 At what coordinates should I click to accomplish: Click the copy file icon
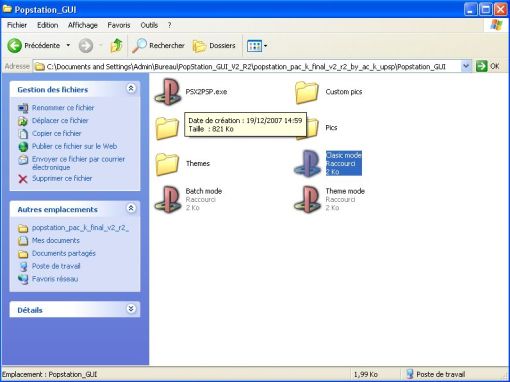coord(23,134)
